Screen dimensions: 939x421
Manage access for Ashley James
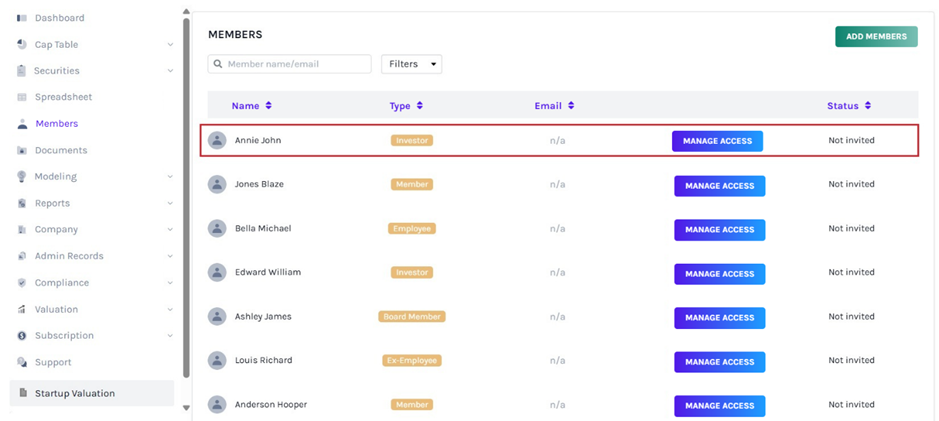pos(719,318)
